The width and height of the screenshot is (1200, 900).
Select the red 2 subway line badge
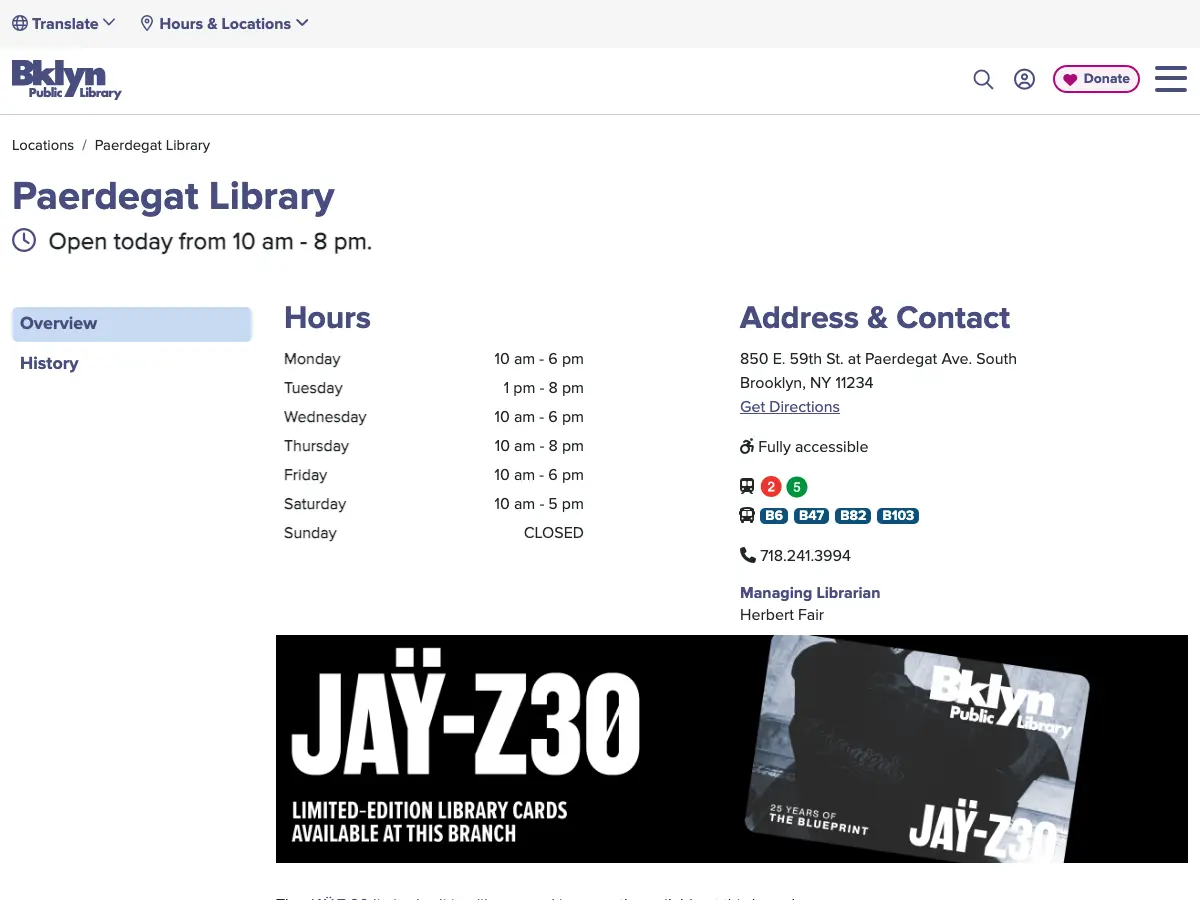pos(771,487)
